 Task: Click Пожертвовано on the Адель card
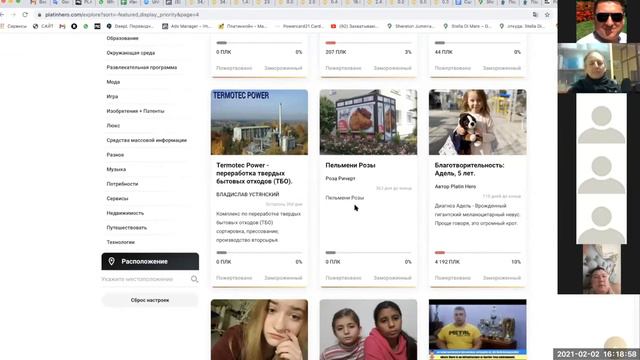coord(453,278)
